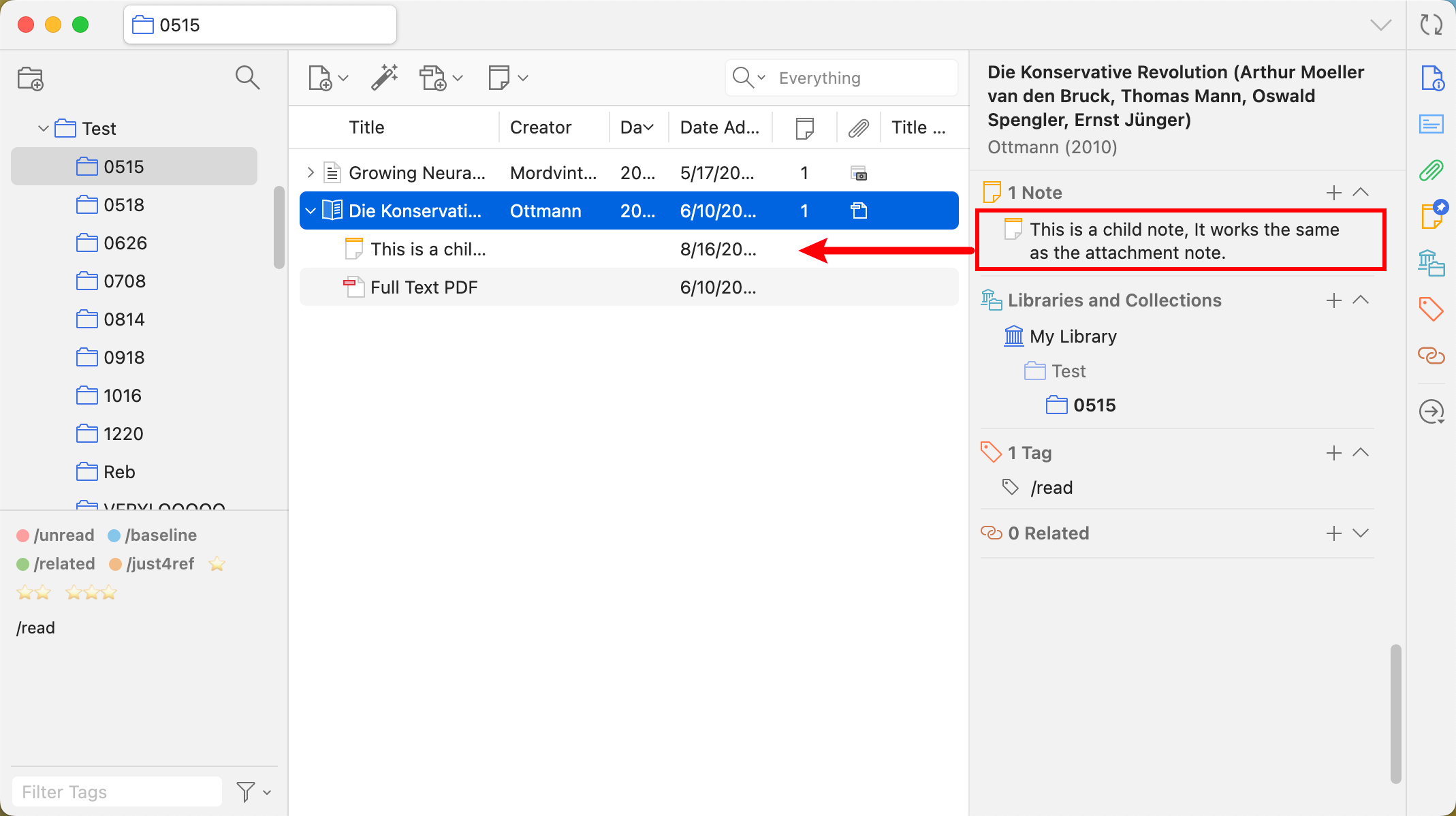Click the sync refresh icon
Viewport: 1456px width, 816px height.
tap(1431, 25)
